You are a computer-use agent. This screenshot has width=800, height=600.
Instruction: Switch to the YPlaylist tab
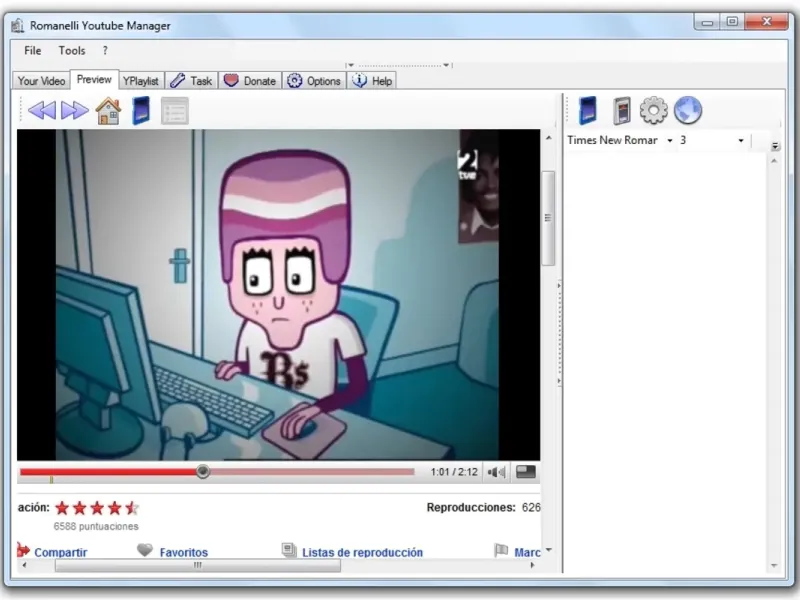click(140, 81)
